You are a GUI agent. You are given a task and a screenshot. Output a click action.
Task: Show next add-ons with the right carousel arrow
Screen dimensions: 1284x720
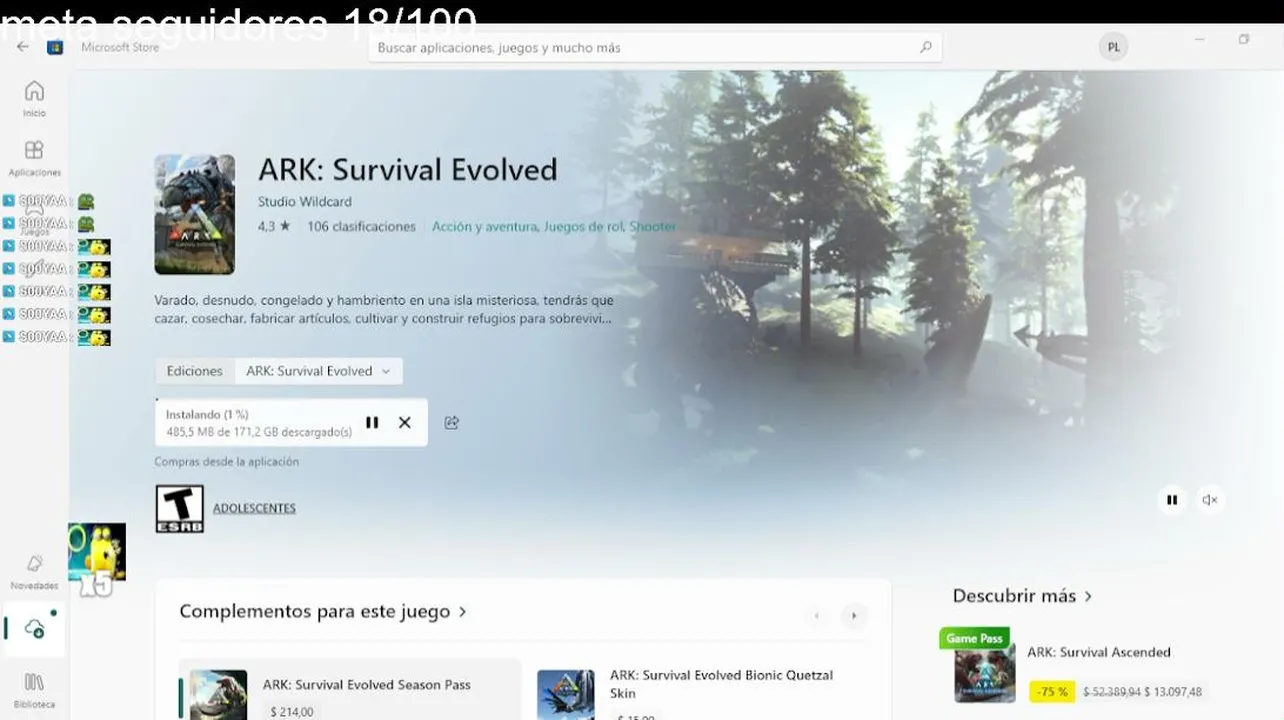[x=853, y=616]
